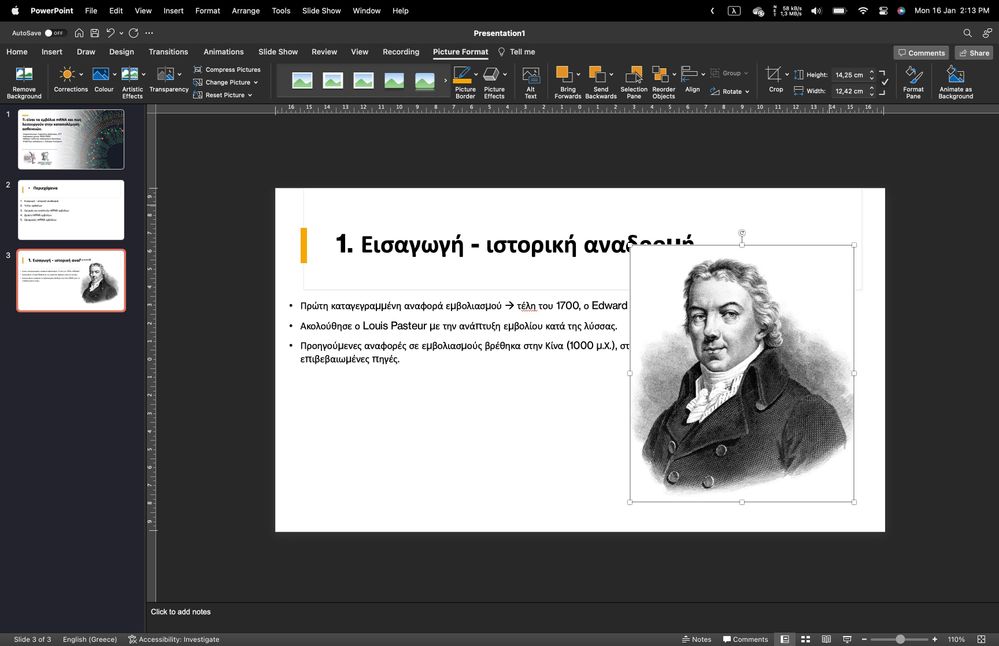Click the notes area 'Click to add notes'
The width and height of the screenshot is (999, 646).
[181, 612]
